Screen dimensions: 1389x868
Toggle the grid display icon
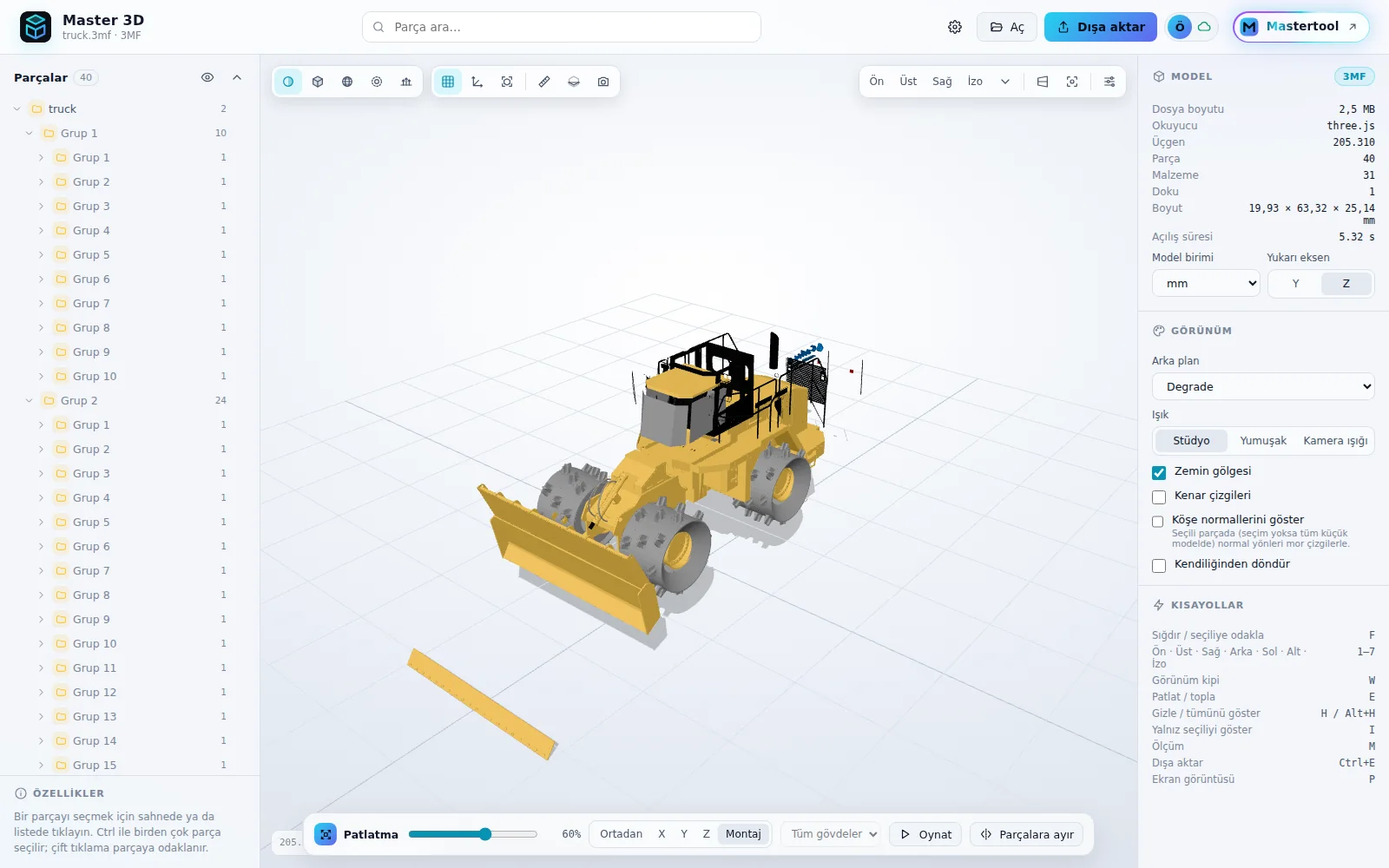click(x=448, y=82)
